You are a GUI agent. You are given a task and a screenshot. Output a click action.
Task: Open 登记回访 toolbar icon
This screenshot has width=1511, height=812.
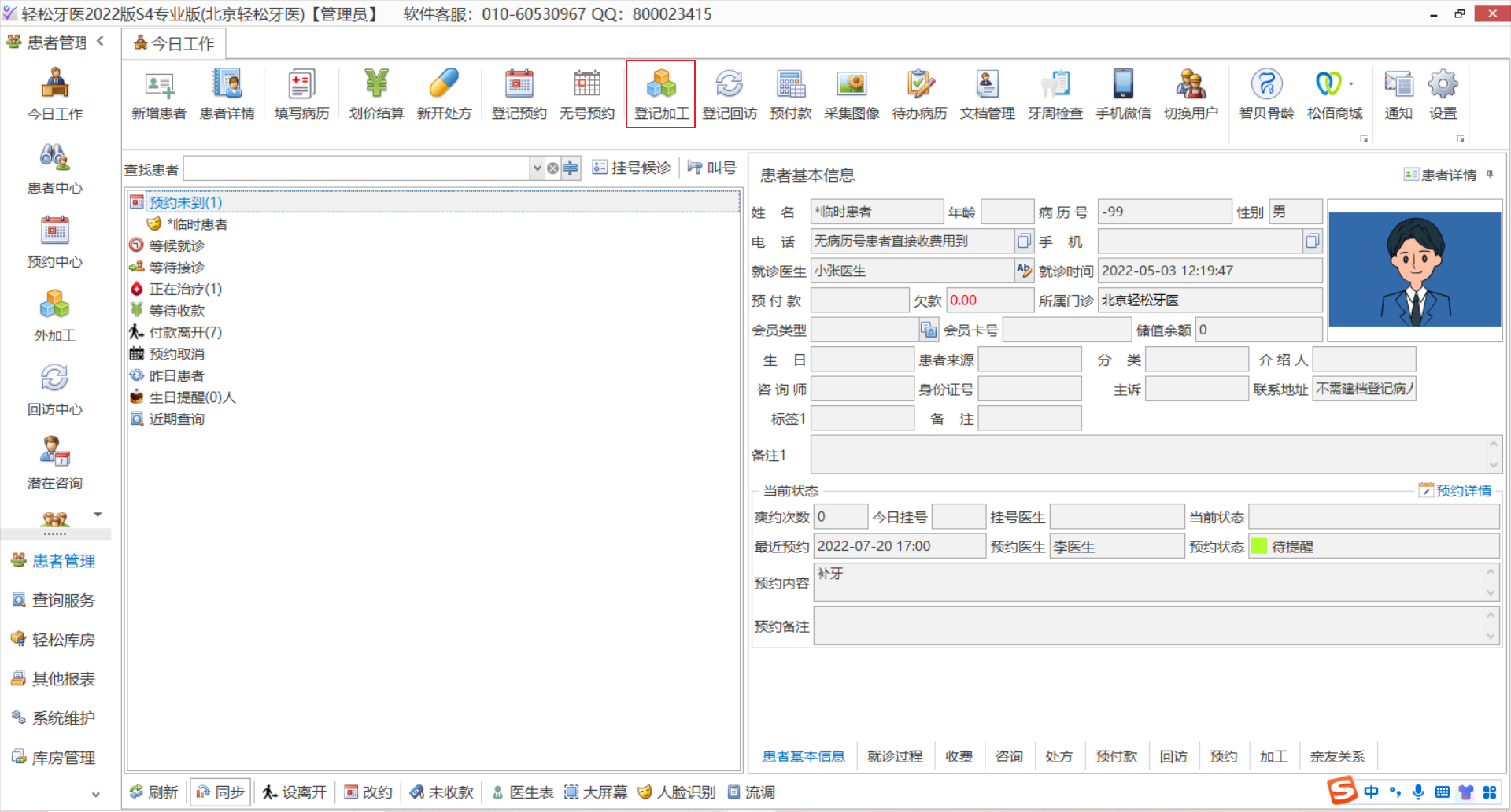tap(730, 94)
